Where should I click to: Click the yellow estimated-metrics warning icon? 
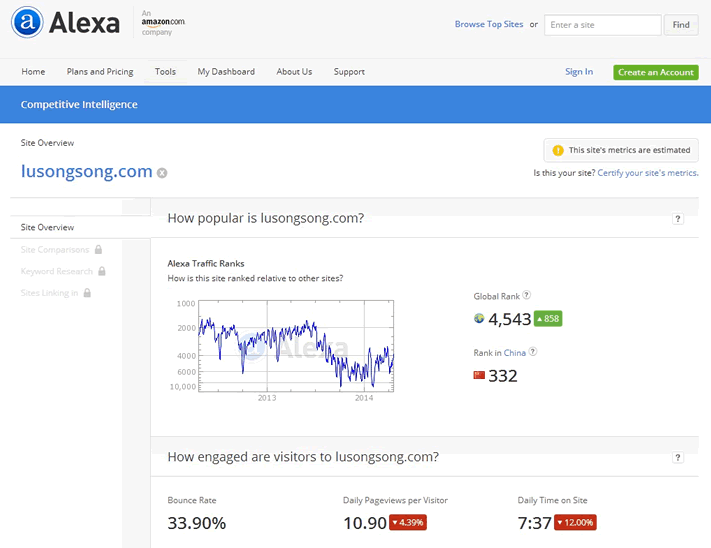point(558,150)
